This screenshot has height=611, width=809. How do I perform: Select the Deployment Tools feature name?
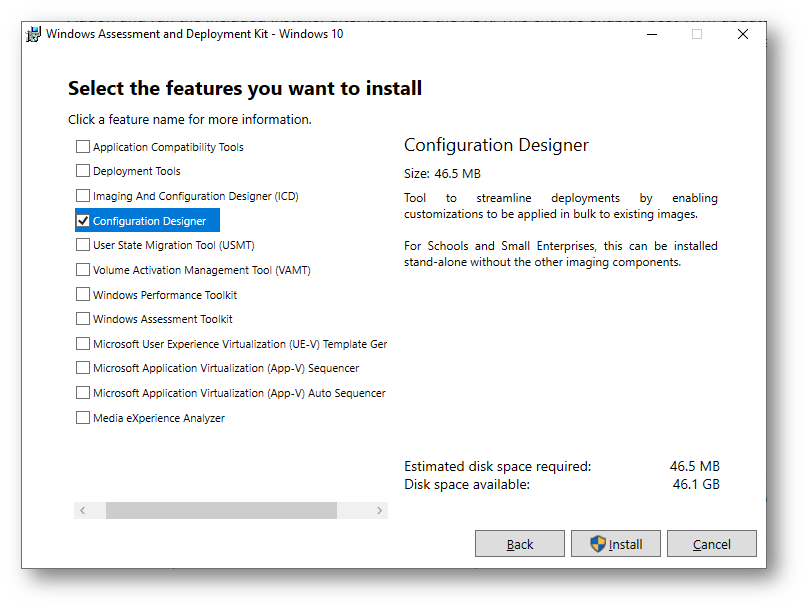point(137,171)
